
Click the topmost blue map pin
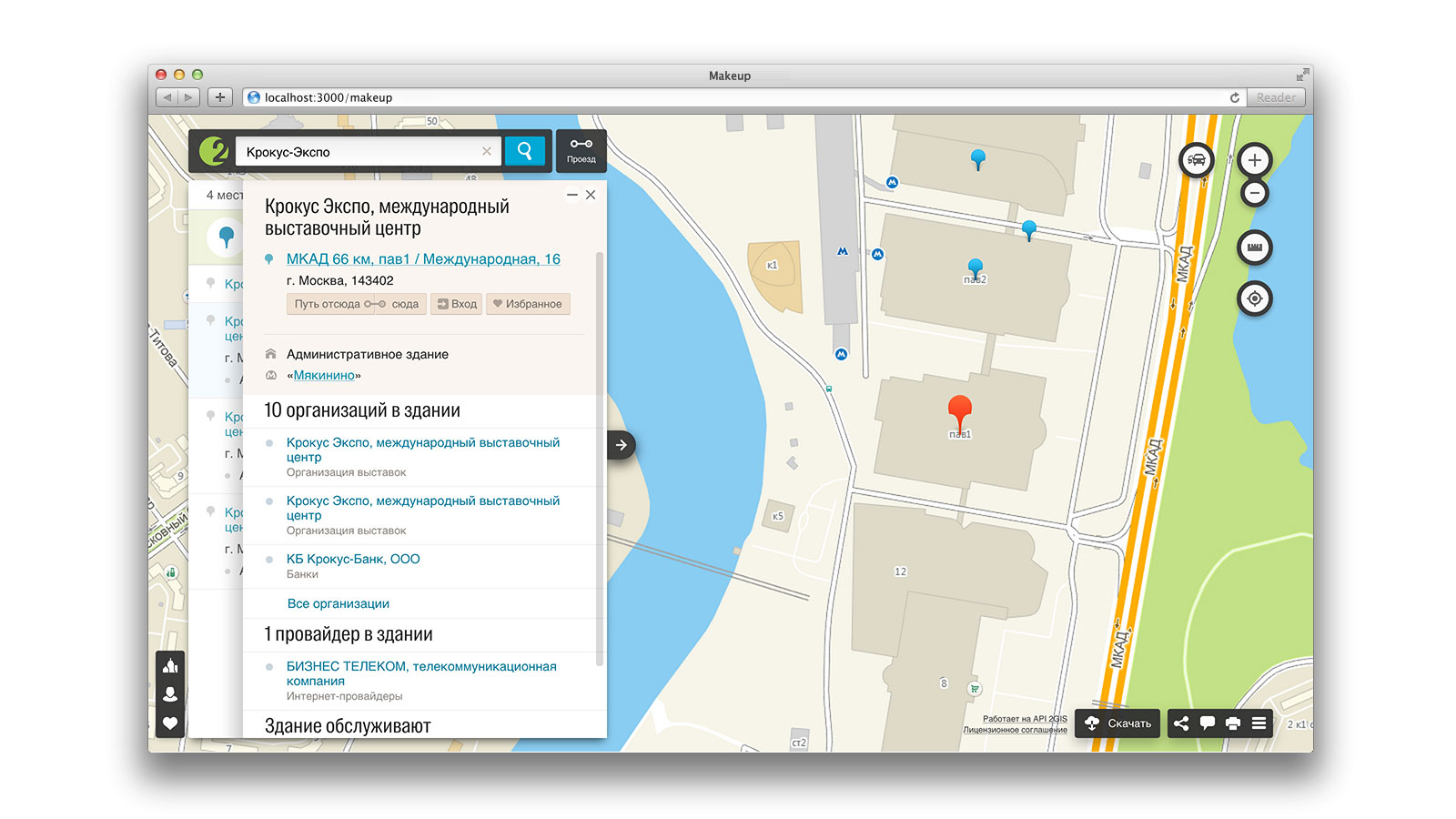pyautogui.click(x=978, y=159)
